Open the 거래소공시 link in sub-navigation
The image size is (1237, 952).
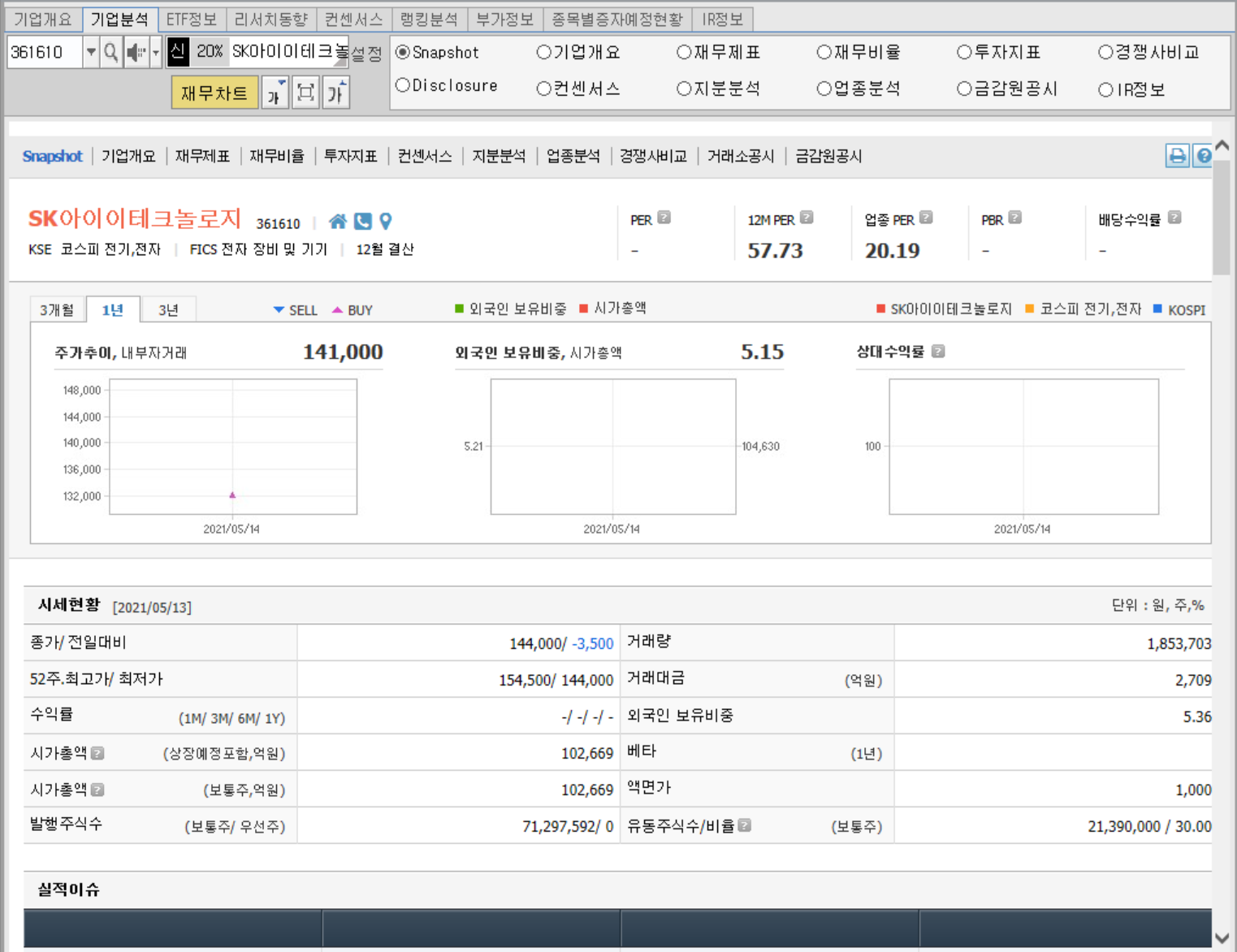740,156
